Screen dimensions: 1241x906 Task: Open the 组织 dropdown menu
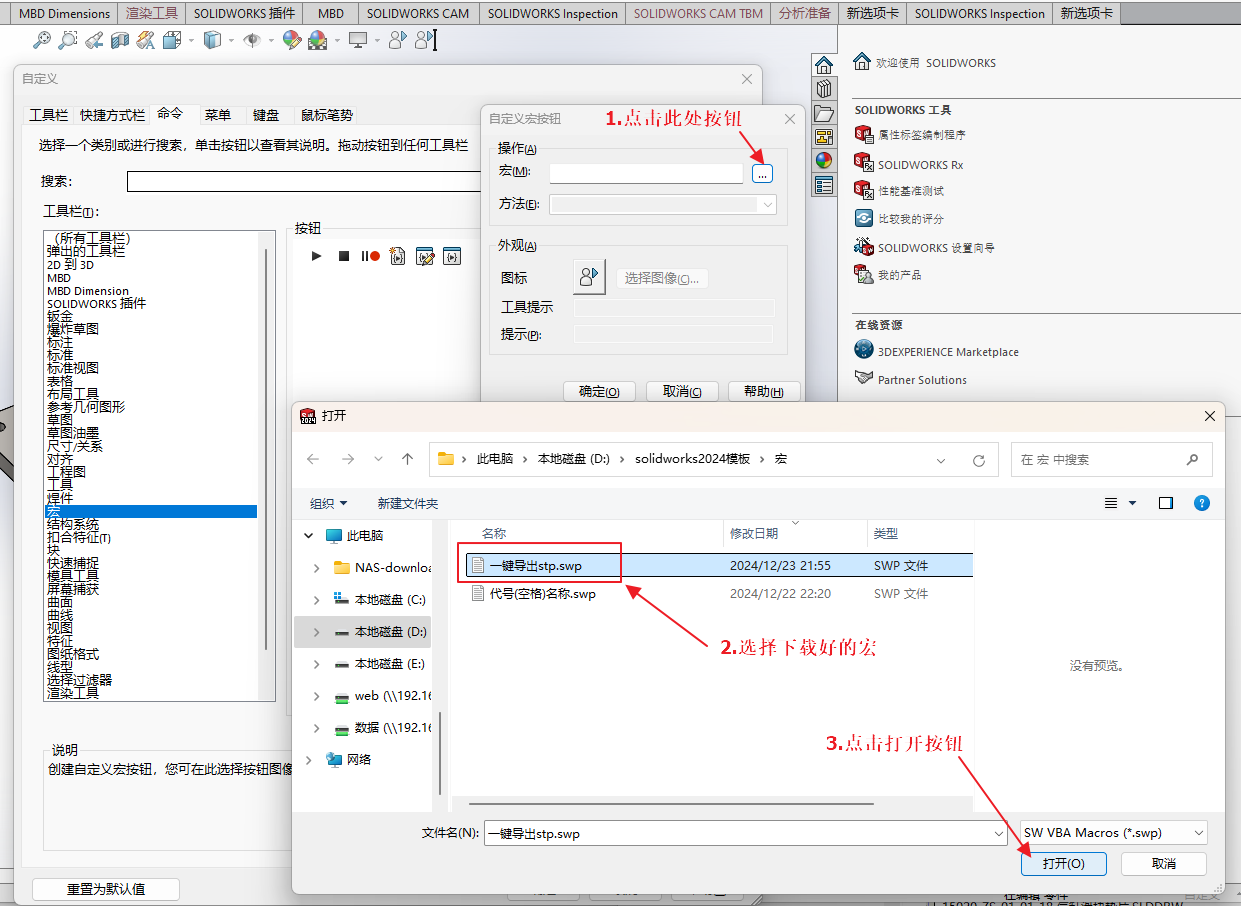(x=329, y=503)
